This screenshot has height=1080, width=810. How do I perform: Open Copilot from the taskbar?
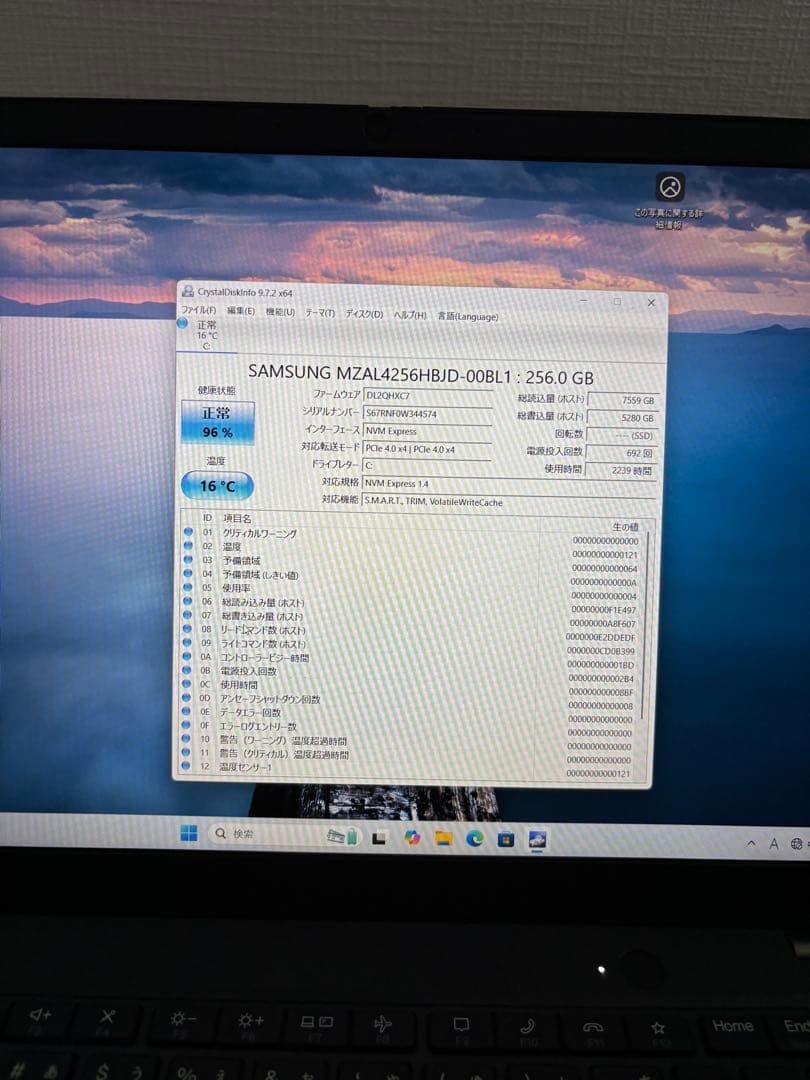412,838
